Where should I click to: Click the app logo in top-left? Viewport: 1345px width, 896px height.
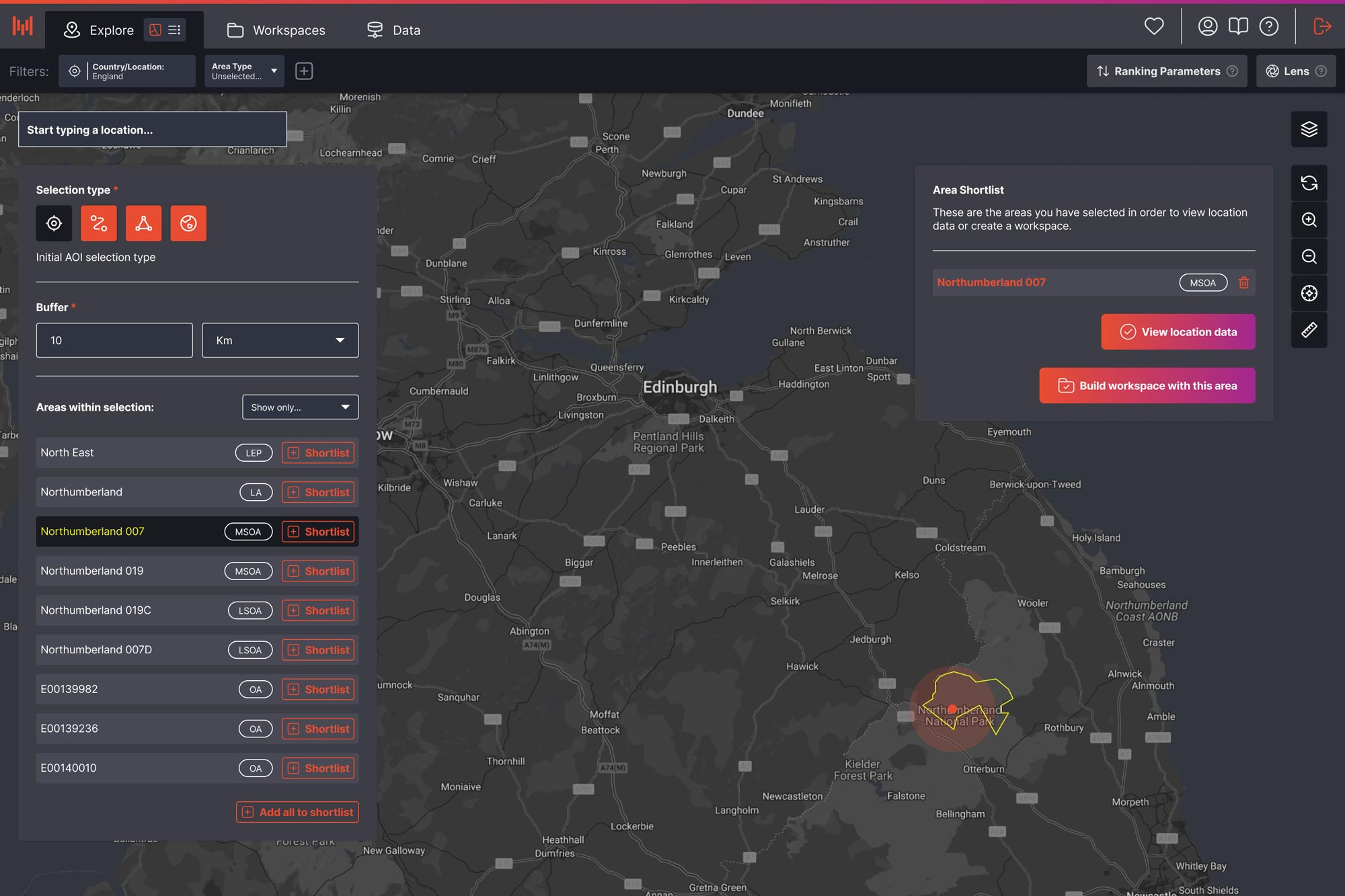pos(22,26)
